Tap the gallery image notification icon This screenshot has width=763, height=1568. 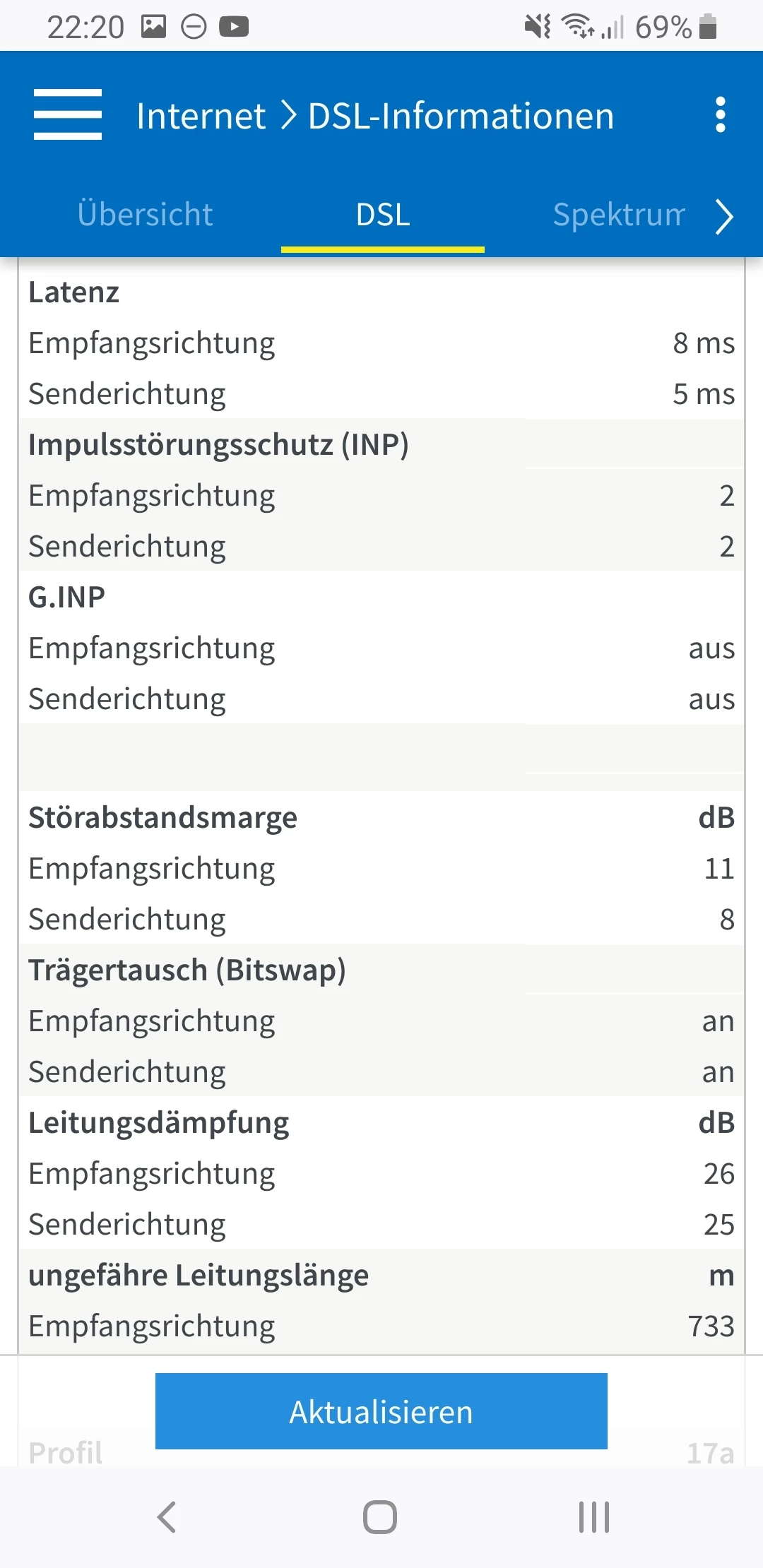click(153, 27)
